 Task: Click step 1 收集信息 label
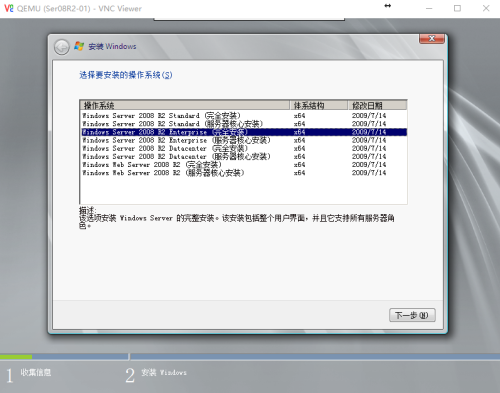pos(36,372)
